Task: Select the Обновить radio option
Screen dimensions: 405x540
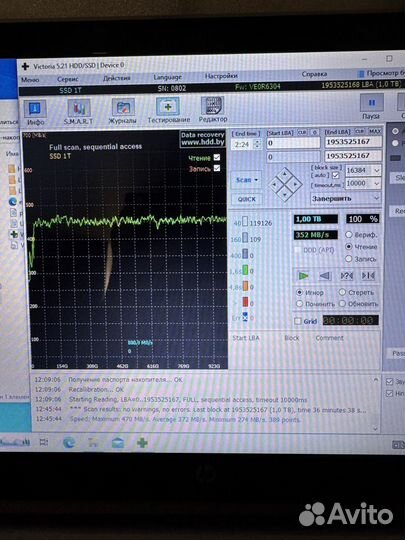Action: 342,304
